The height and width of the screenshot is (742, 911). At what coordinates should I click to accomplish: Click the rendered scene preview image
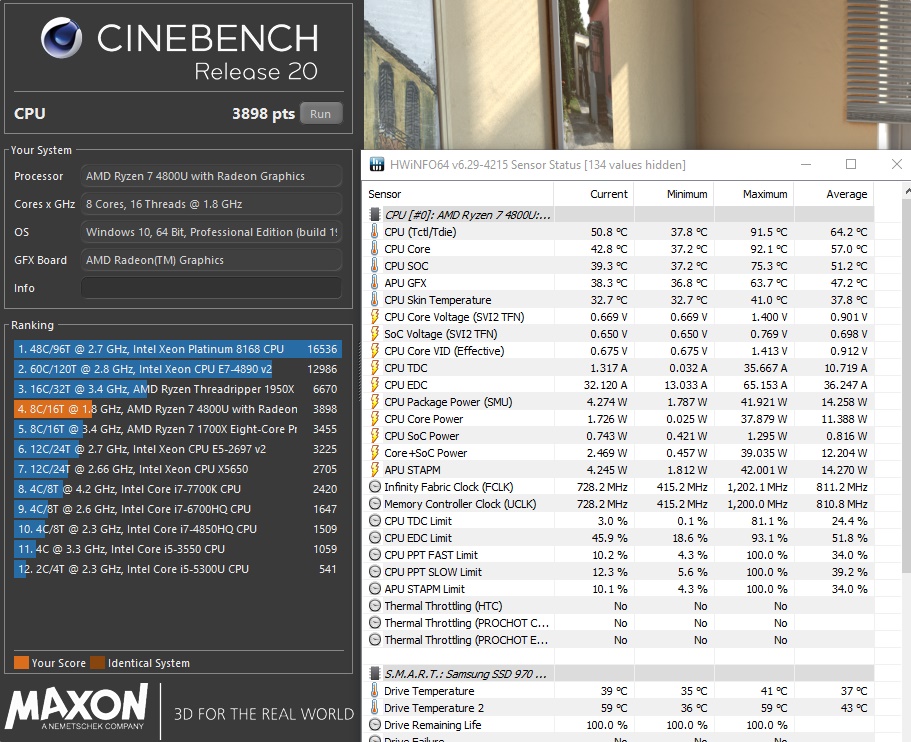click(x=637, y=74)
